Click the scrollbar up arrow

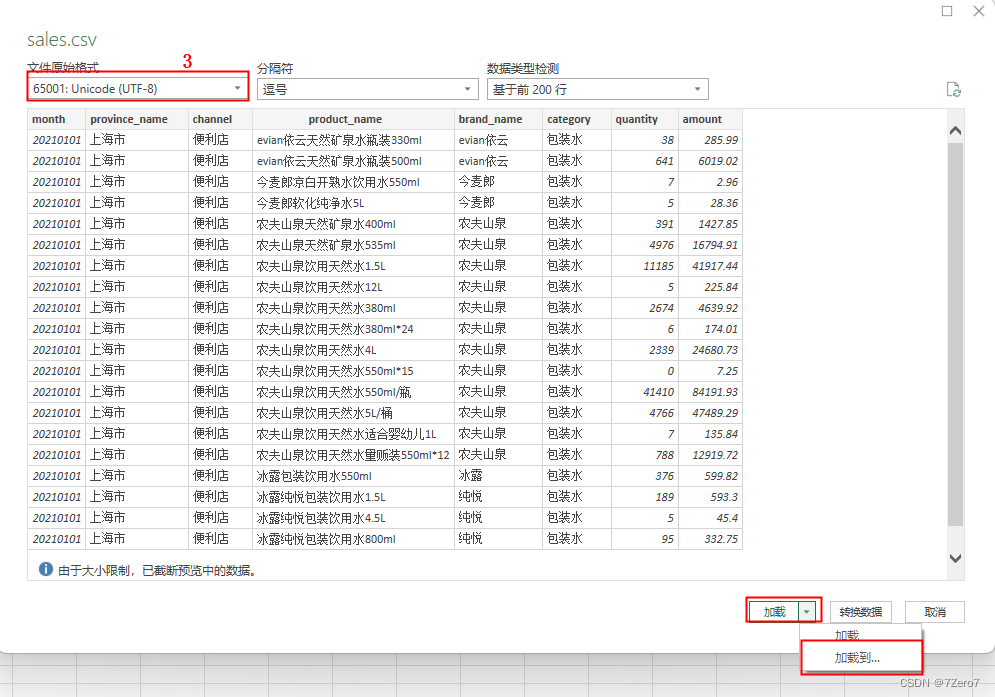coord(956,128)
